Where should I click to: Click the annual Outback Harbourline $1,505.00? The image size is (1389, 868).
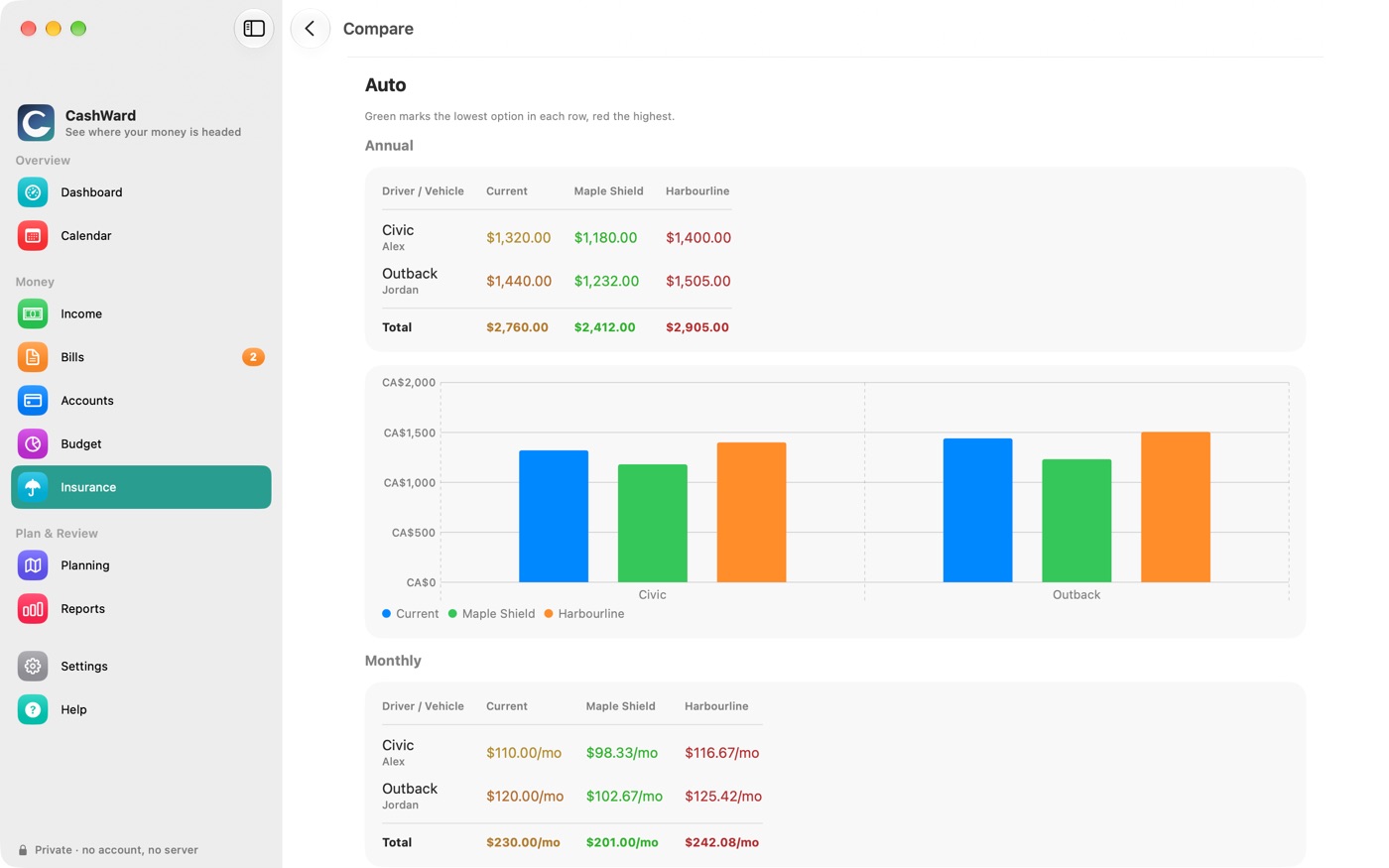(x=698, y=282)
